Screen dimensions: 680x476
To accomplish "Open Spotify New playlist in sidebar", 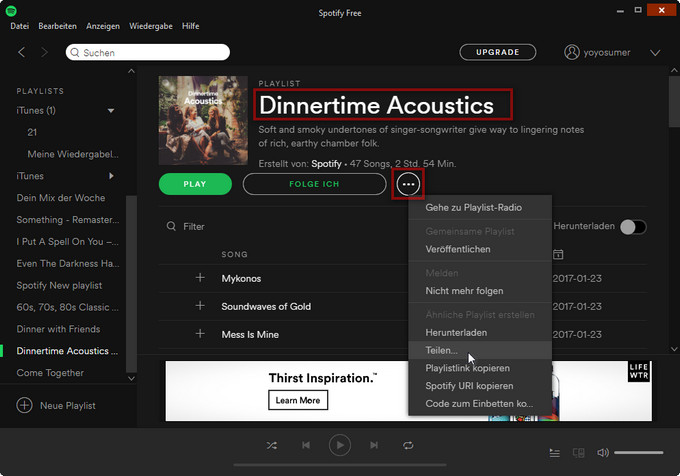I will point(59,285).
